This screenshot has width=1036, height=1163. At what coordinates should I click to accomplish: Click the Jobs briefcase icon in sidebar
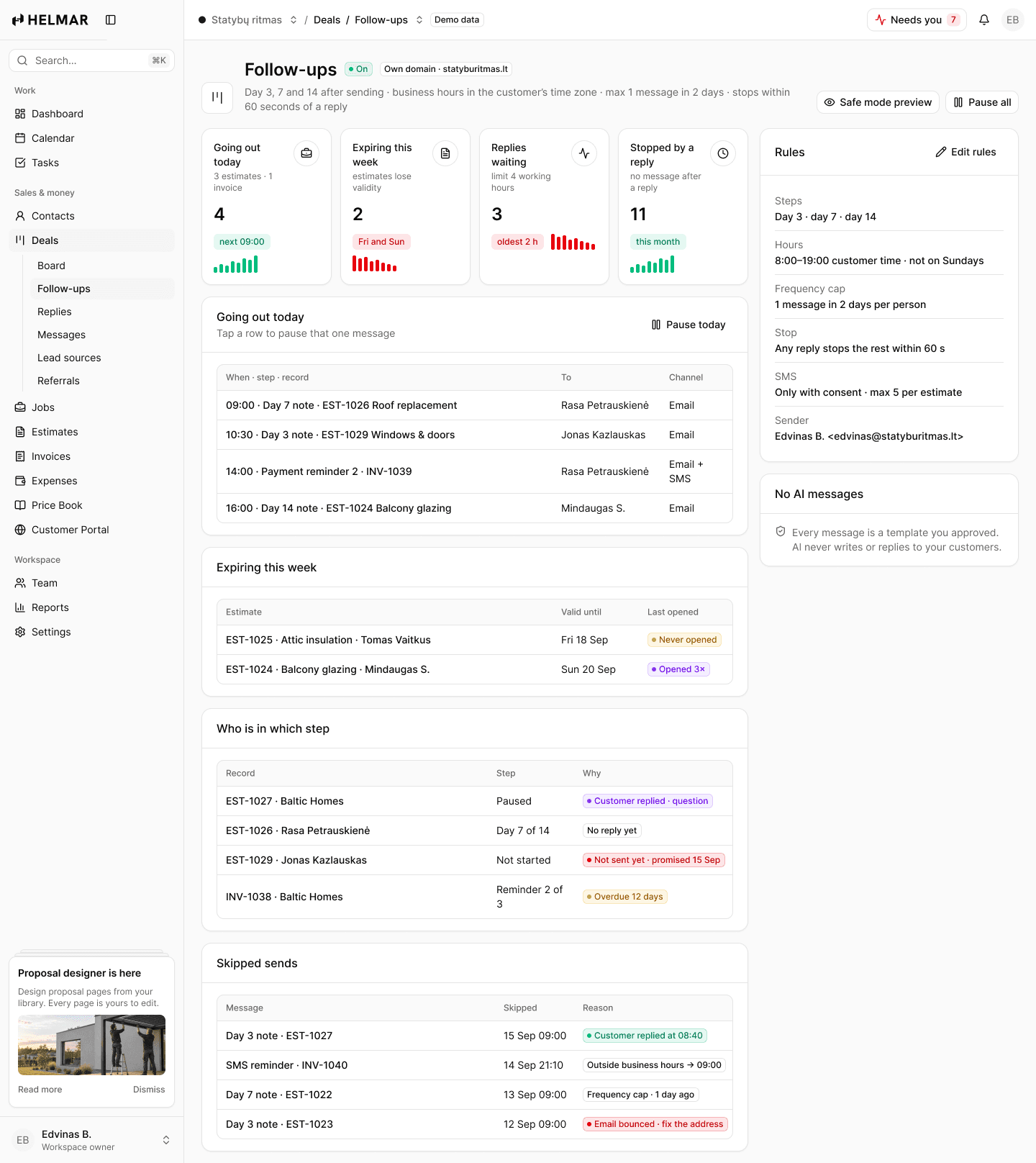click(x=20, y=407)
